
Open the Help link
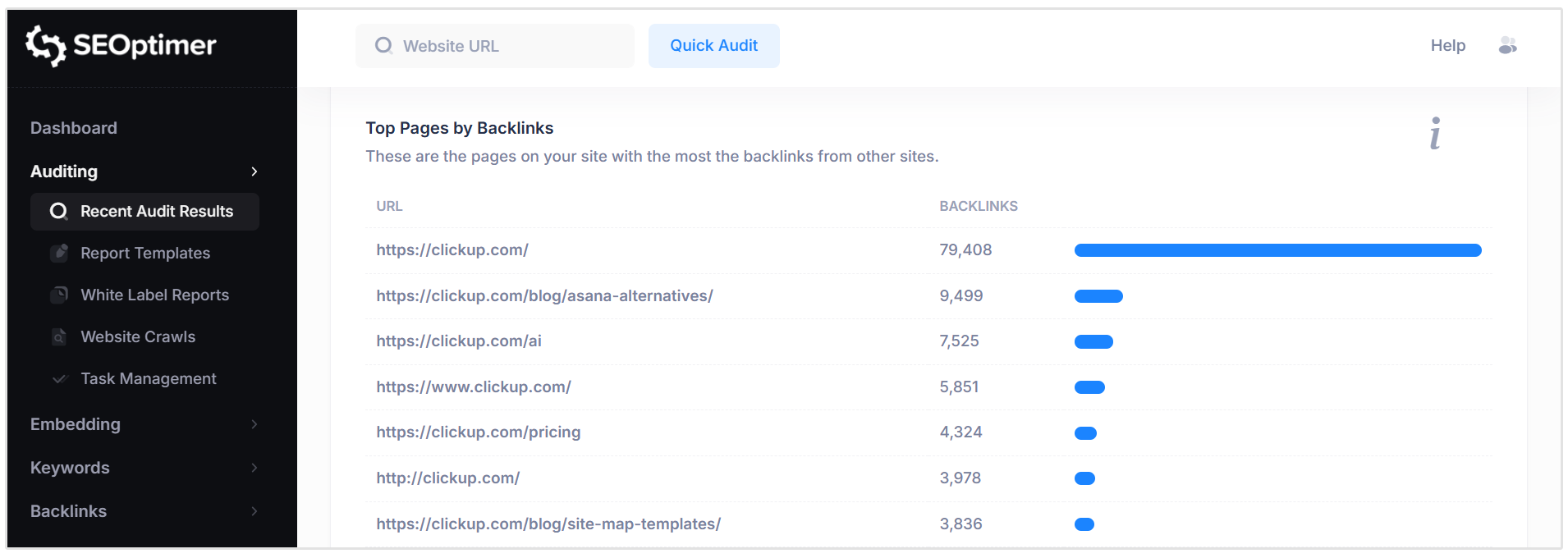pyautogui.click(x=1447, y=46)
